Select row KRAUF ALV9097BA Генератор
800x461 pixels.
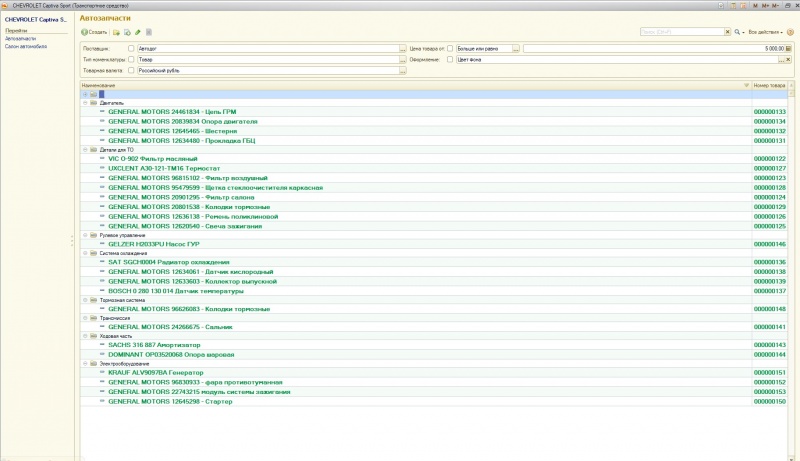(x=434, y=373)
